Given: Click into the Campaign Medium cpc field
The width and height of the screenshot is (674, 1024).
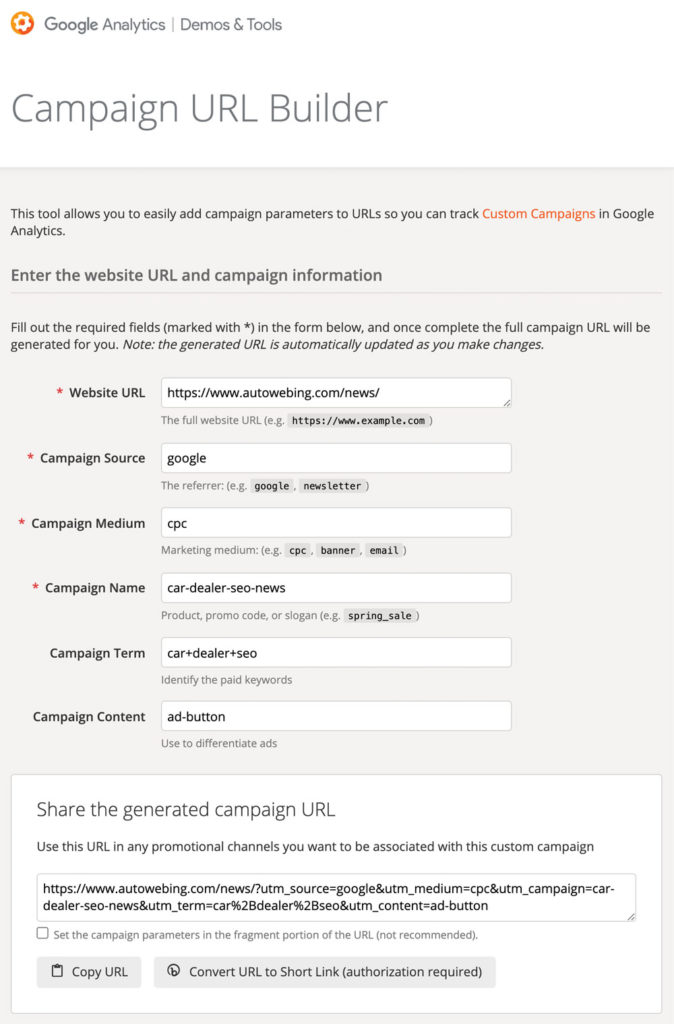Looking at the screenshot, I should [336, 523].
